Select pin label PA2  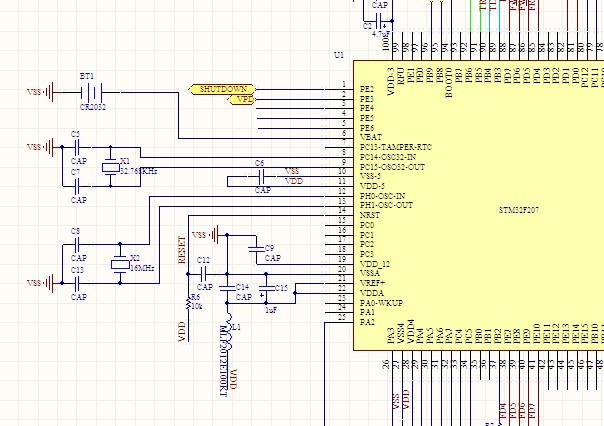367,322
